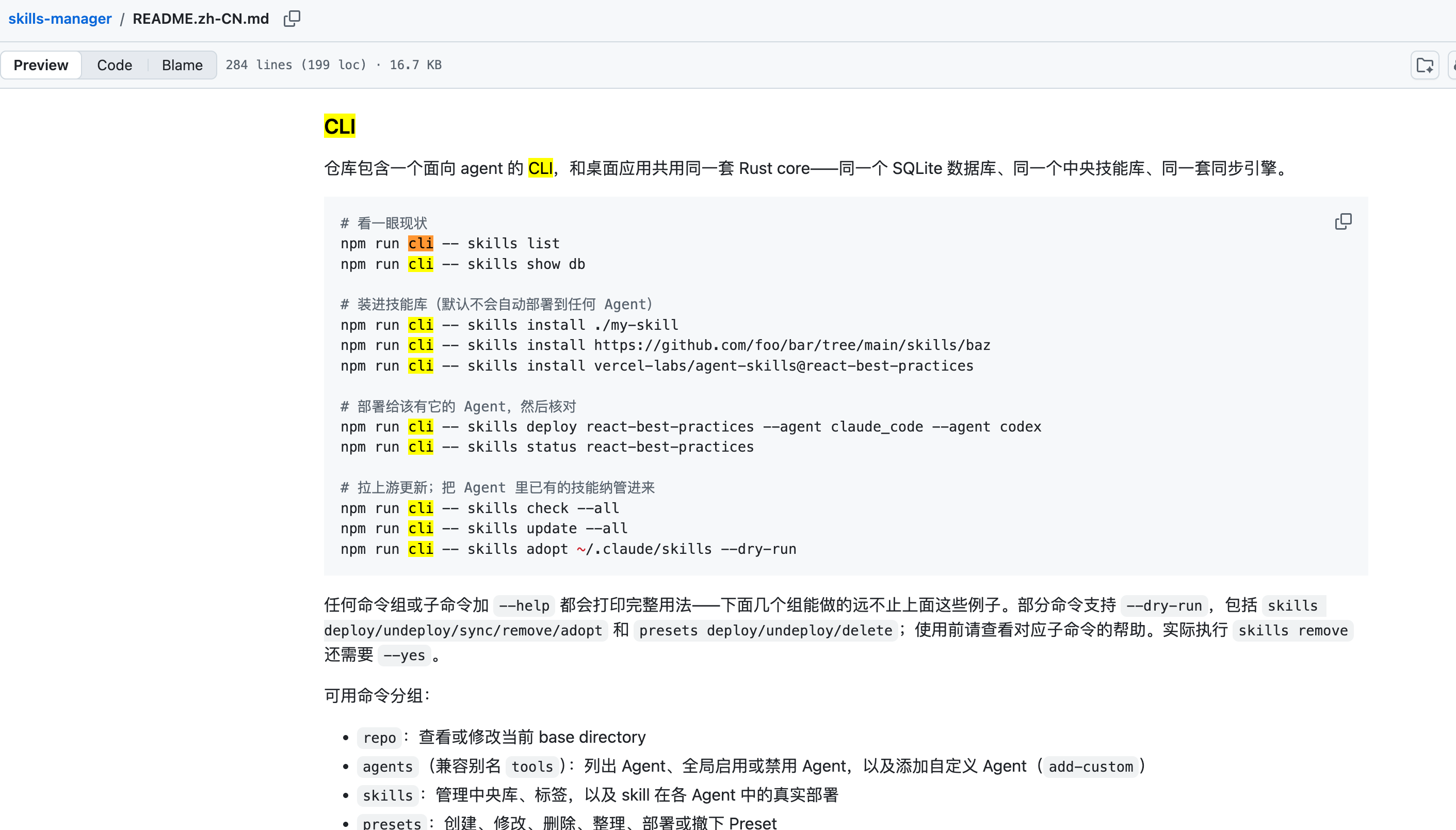Click the github.com/foo/bar install URL line
The width and height of the screenshot is (1456, 830).
(x=666, y=345)
